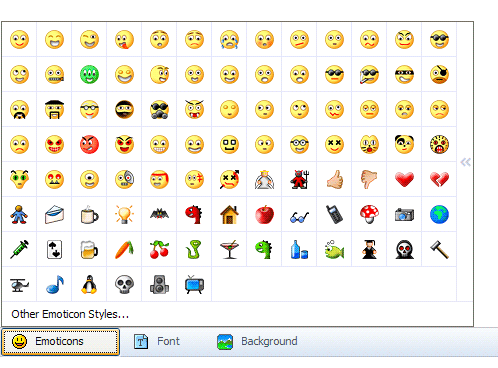Open the Font options
Image resolution: width=498 pixels, height=368 pixels.
point(157,341)
